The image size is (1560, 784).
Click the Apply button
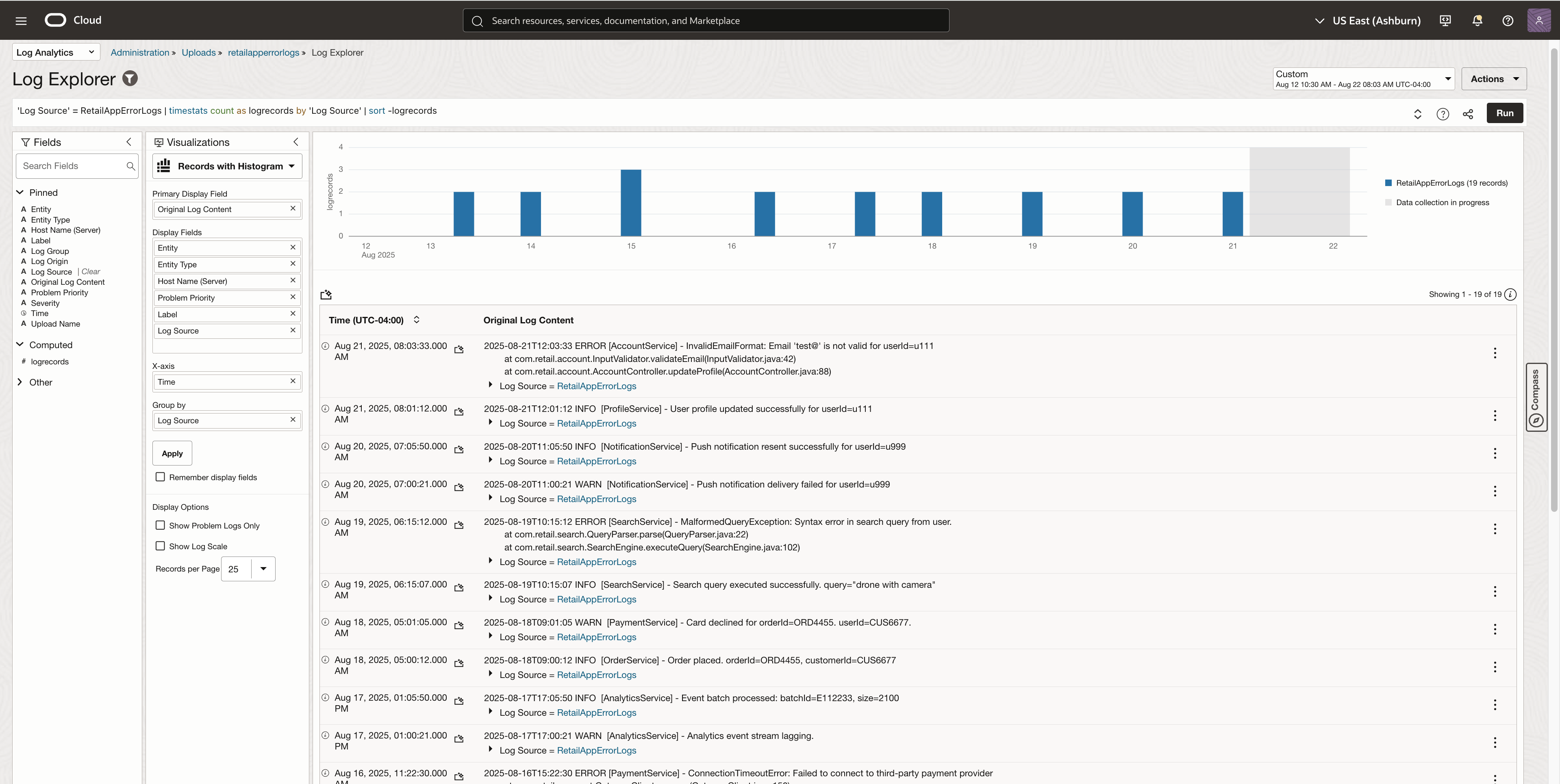pos(172,453)
